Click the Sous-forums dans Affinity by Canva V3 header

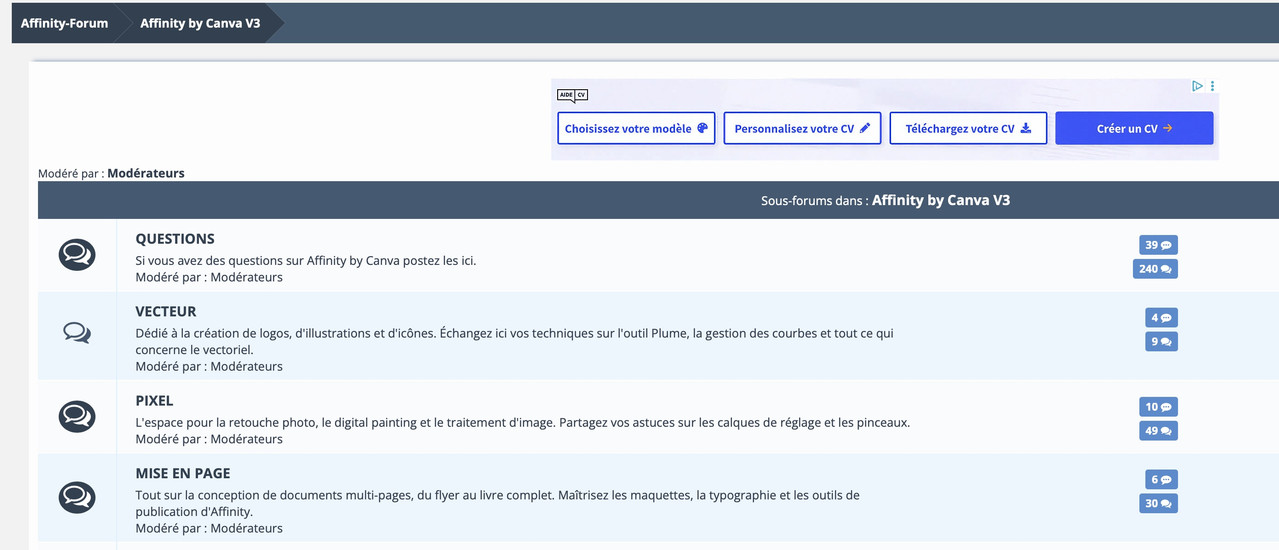pos(886,200)
